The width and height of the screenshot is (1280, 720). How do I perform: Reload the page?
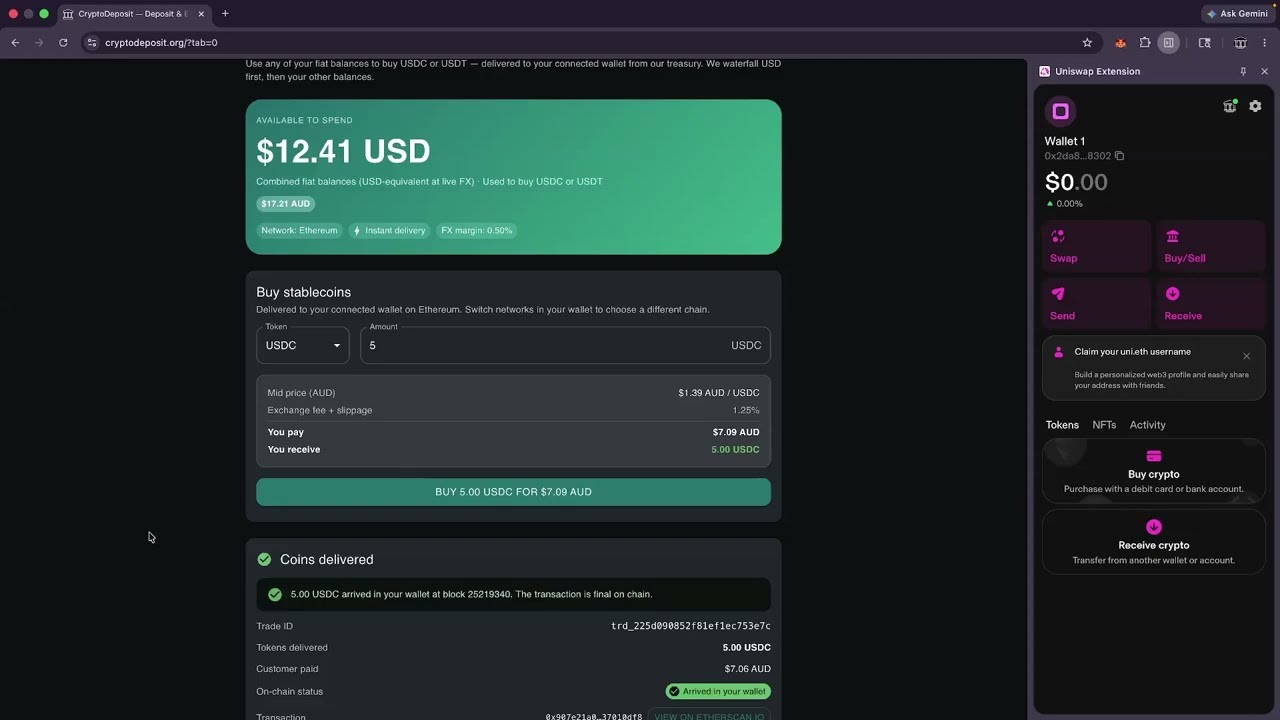click(63, 43)
